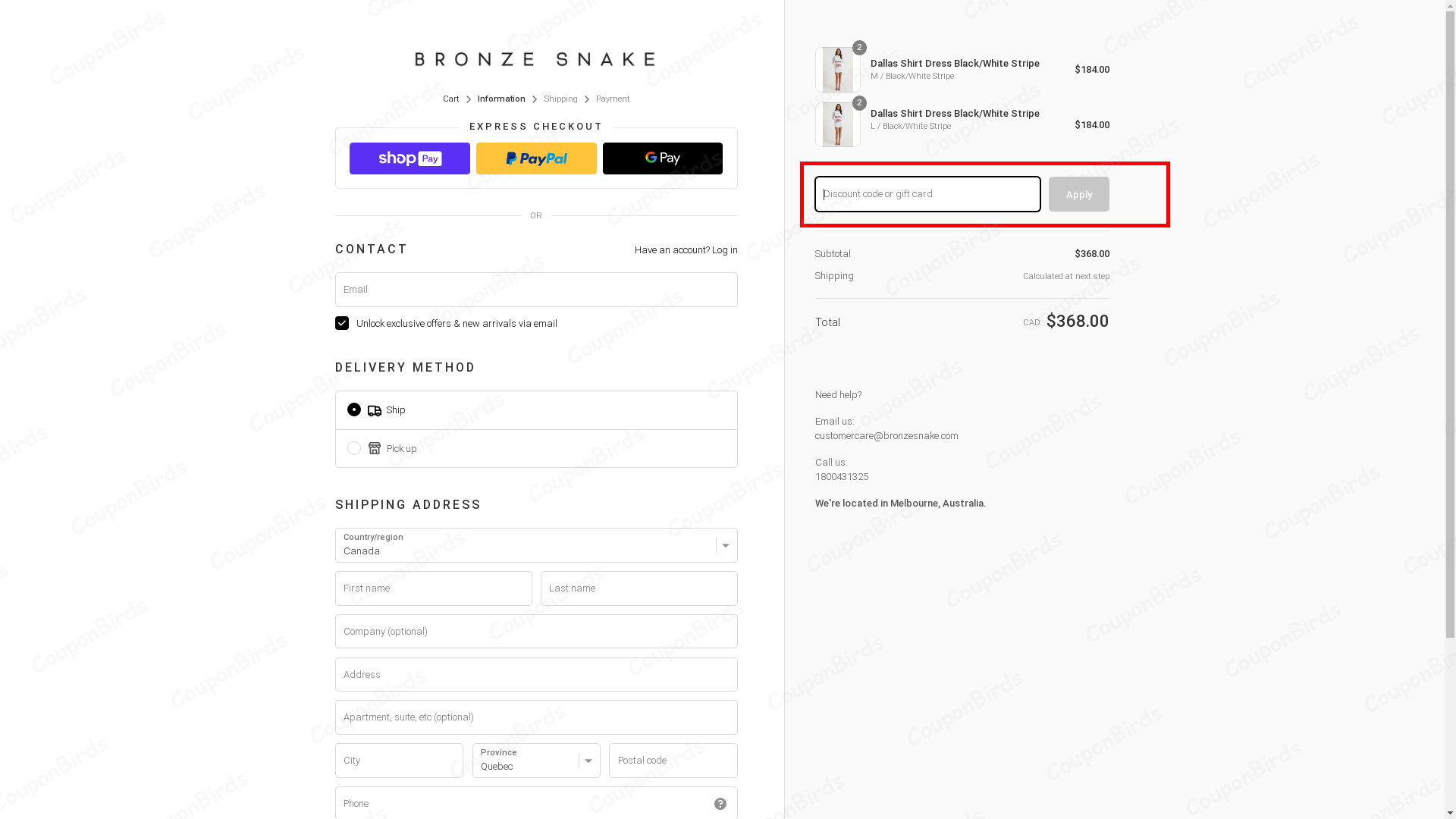Image resolution: width=1456 pixels, height=819 pixels.
Task: Select the Ship delivery radio button
Action: coord(354,410)
